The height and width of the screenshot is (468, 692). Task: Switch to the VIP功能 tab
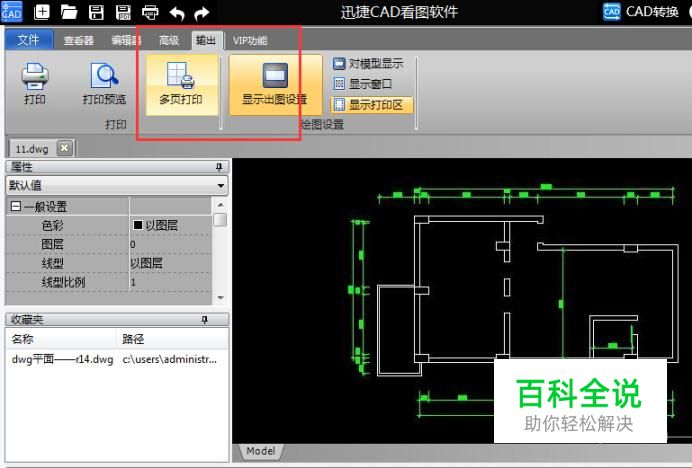pos(250,41)
